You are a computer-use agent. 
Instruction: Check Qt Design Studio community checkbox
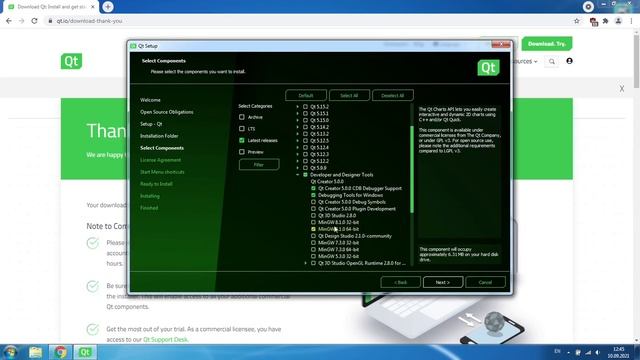(x=313, y=236)
